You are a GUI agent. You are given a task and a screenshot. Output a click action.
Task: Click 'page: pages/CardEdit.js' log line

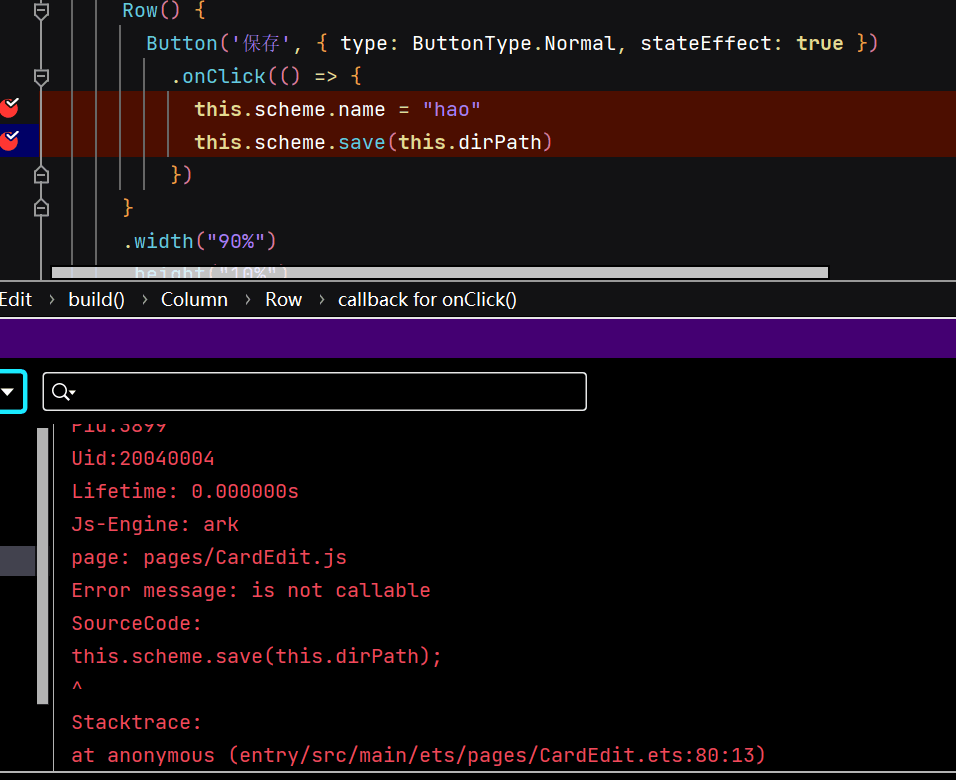click(209, 557)
